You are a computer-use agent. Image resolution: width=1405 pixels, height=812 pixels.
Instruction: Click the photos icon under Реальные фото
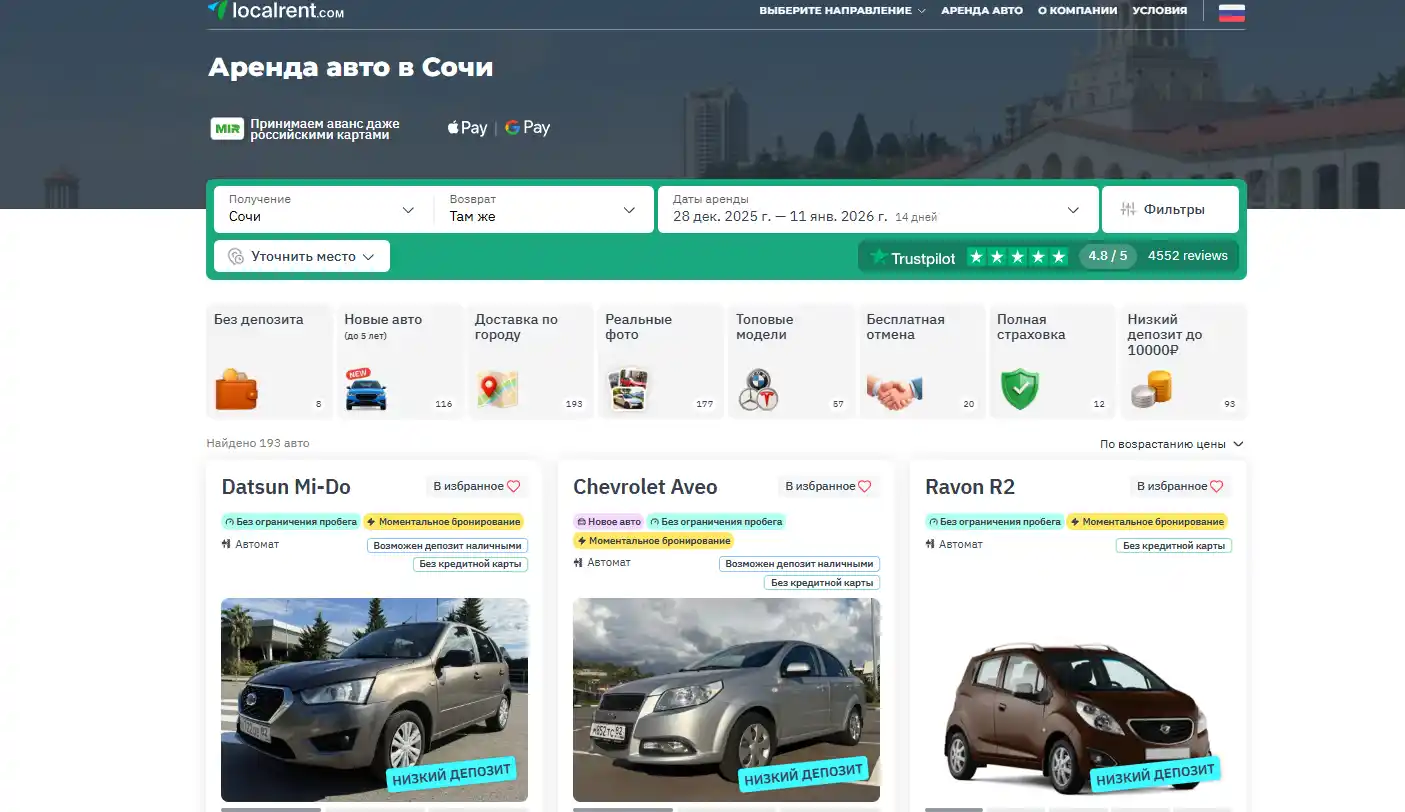(628, 388)
